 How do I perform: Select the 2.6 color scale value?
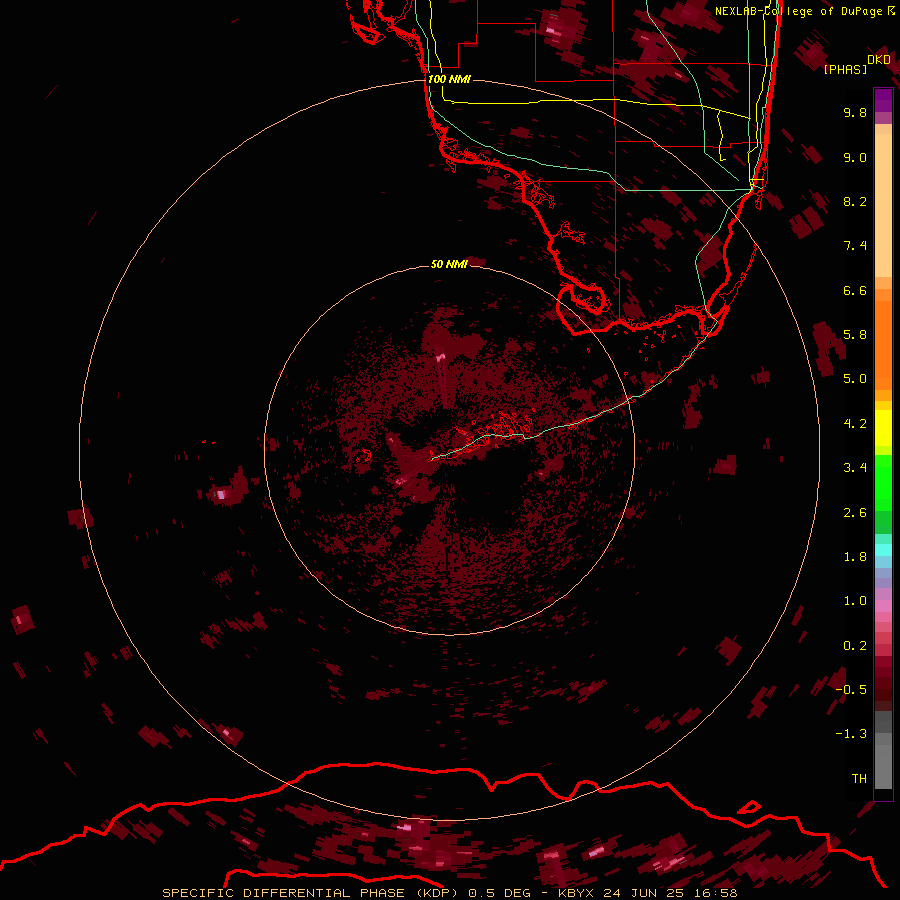[x=855, y=513]
